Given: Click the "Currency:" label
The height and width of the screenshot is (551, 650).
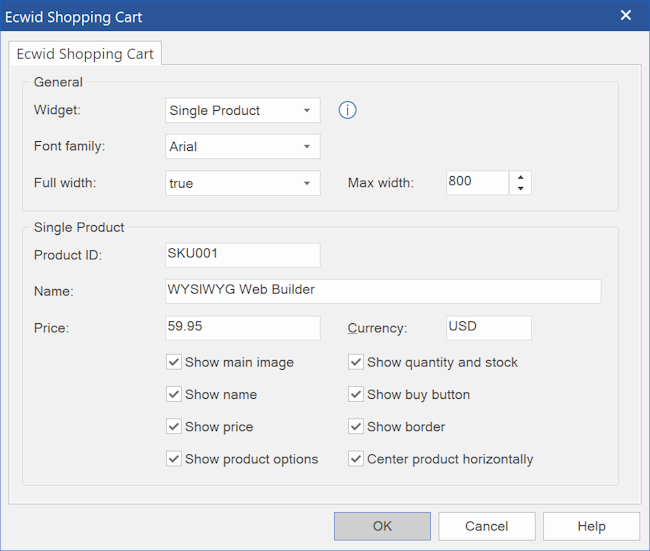Looking at the screenshot, I should coord(377,328).
